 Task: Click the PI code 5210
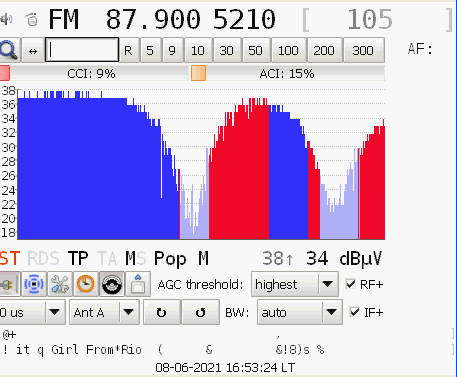click(x=244, y=20)
